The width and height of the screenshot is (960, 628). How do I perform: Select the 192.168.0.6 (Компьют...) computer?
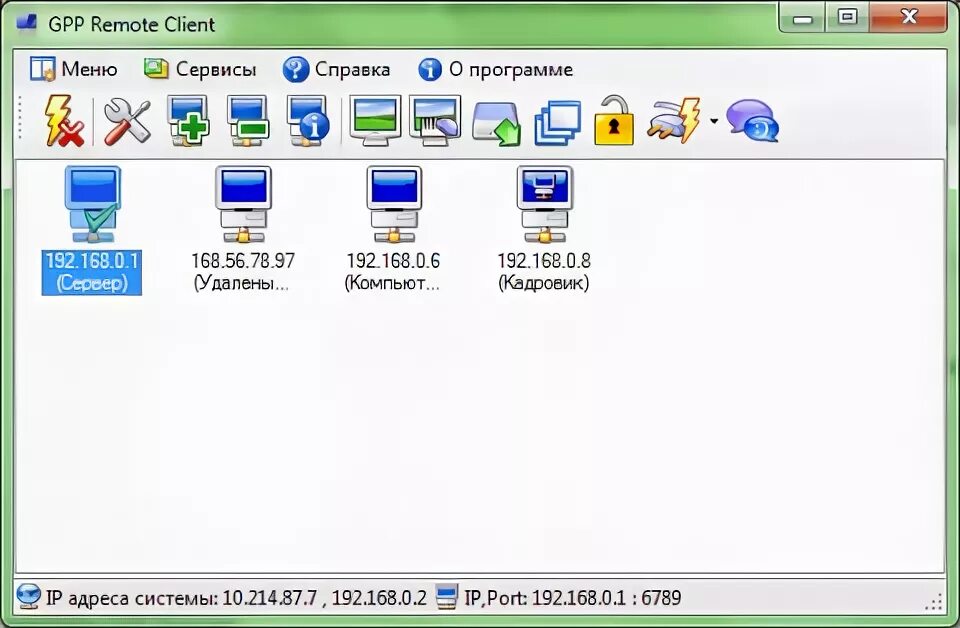(x=393, y=231)
